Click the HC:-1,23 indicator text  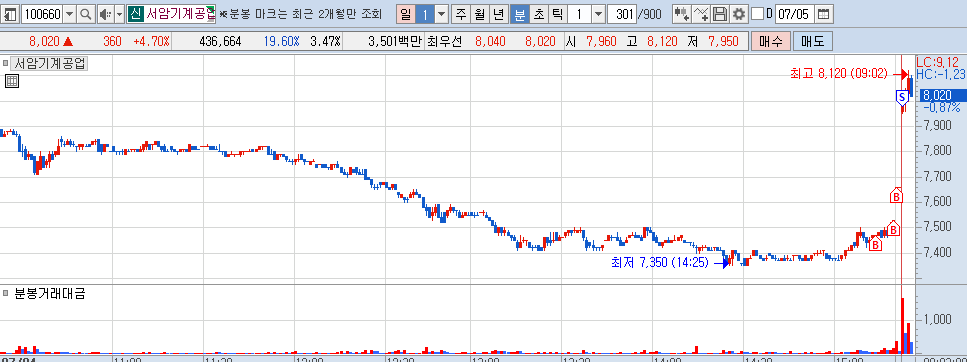pos(940,74)
